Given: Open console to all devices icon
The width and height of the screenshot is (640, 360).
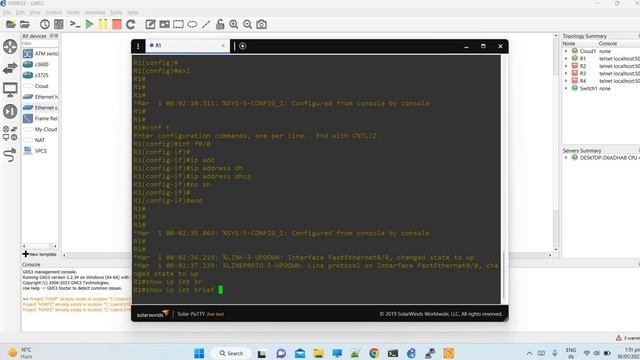Looking at the screenshot, I should [75, 24].
